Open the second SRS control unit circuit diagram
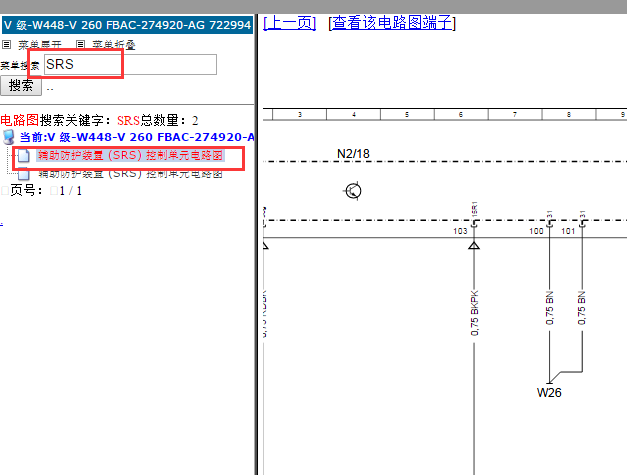This screenshot has height=475, width=627. pos(130,174)
